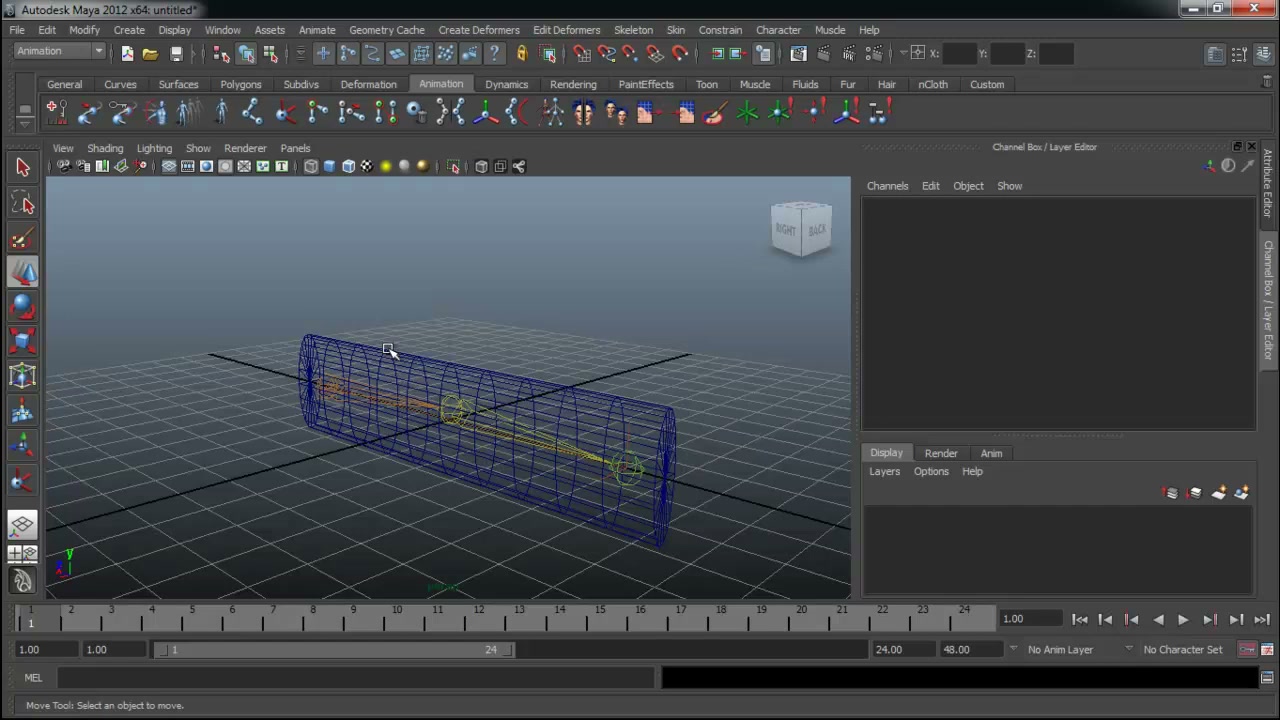Switch to single perspective view layout
The image size is (1280, 720).
tap(23, 525)
